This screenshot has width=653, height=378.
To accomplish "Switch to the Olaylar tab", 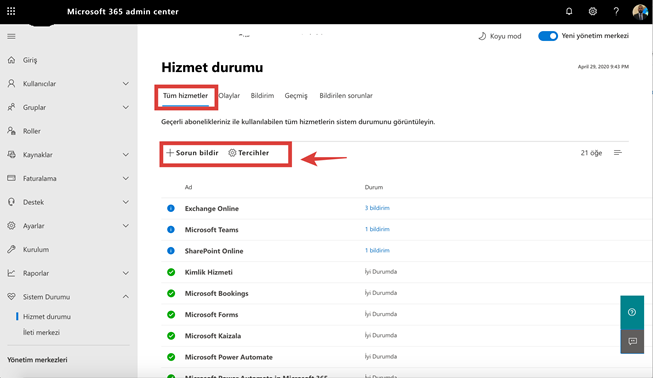I will (x=229, y=96).
